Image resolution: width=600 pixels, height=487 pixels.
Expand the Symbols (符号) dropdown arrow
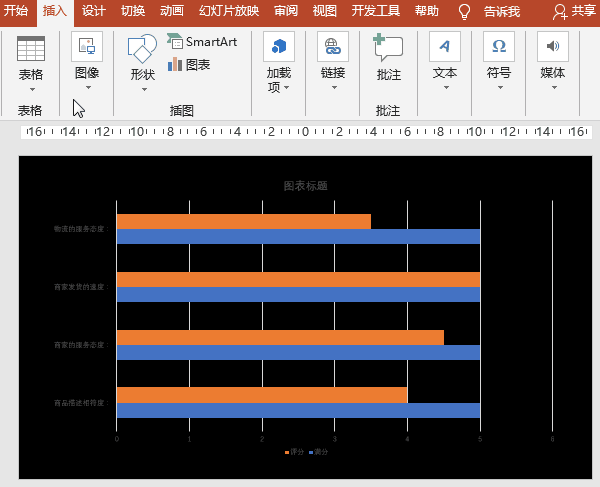coord(500,88)
